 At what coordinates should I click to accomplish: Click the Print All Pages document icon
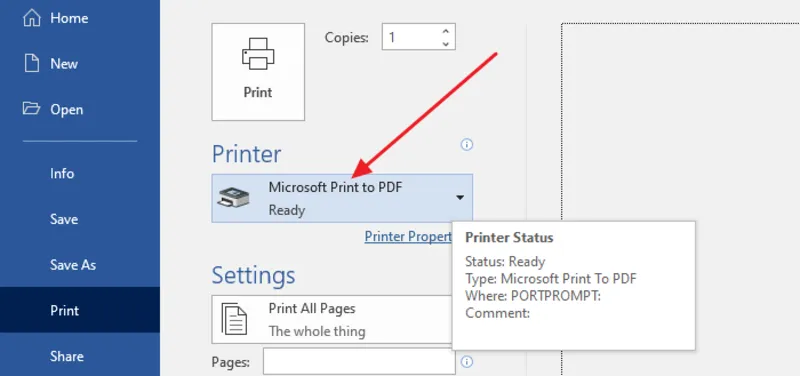234,319
